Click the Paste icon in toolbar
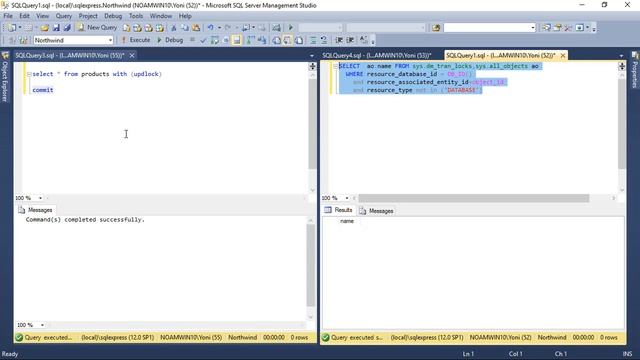This screenshot has width=640, height=360. pos(196,28)
